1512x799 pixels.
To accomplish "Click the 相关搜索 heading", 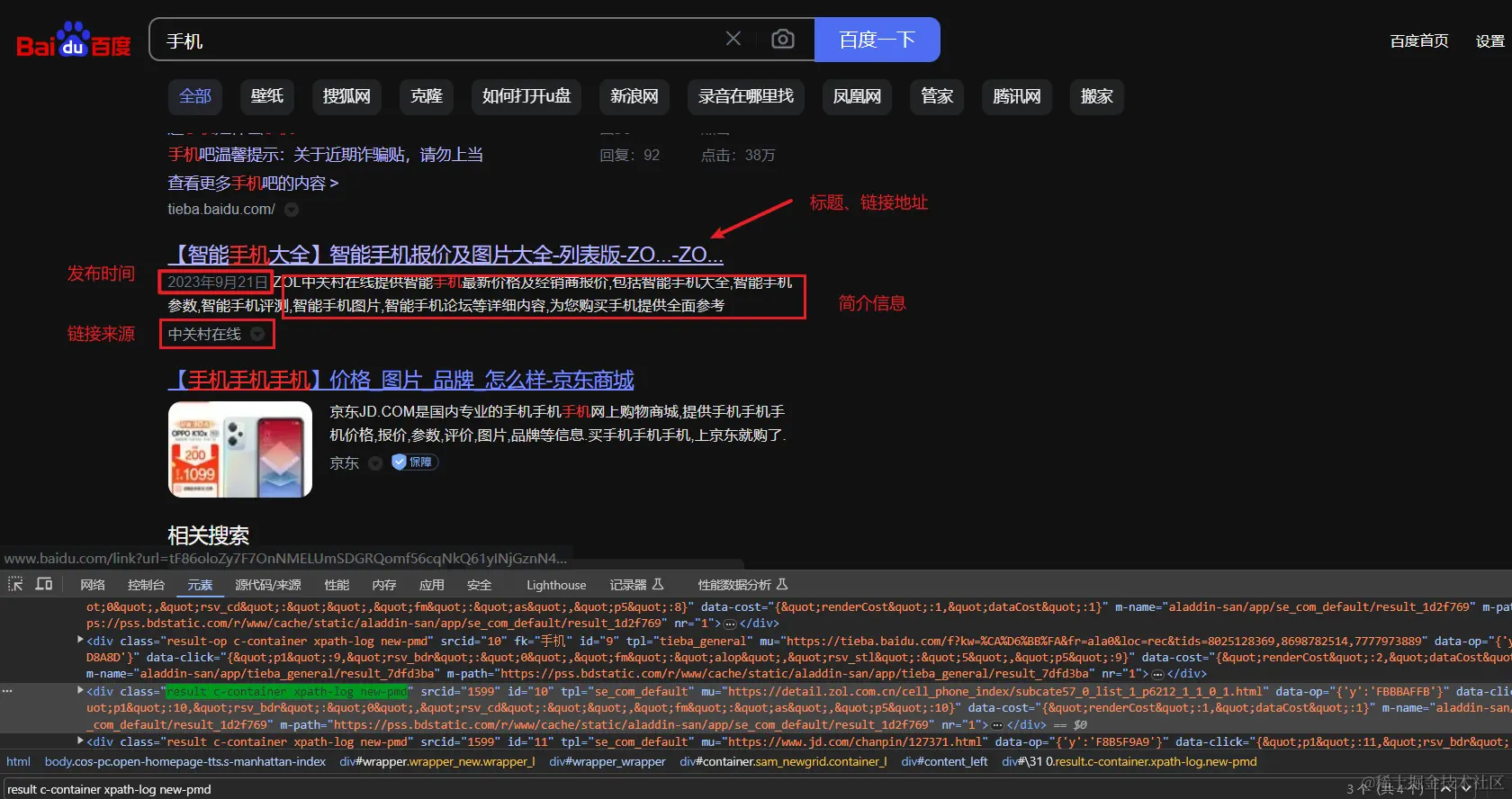I will click(x=209, y=535).
